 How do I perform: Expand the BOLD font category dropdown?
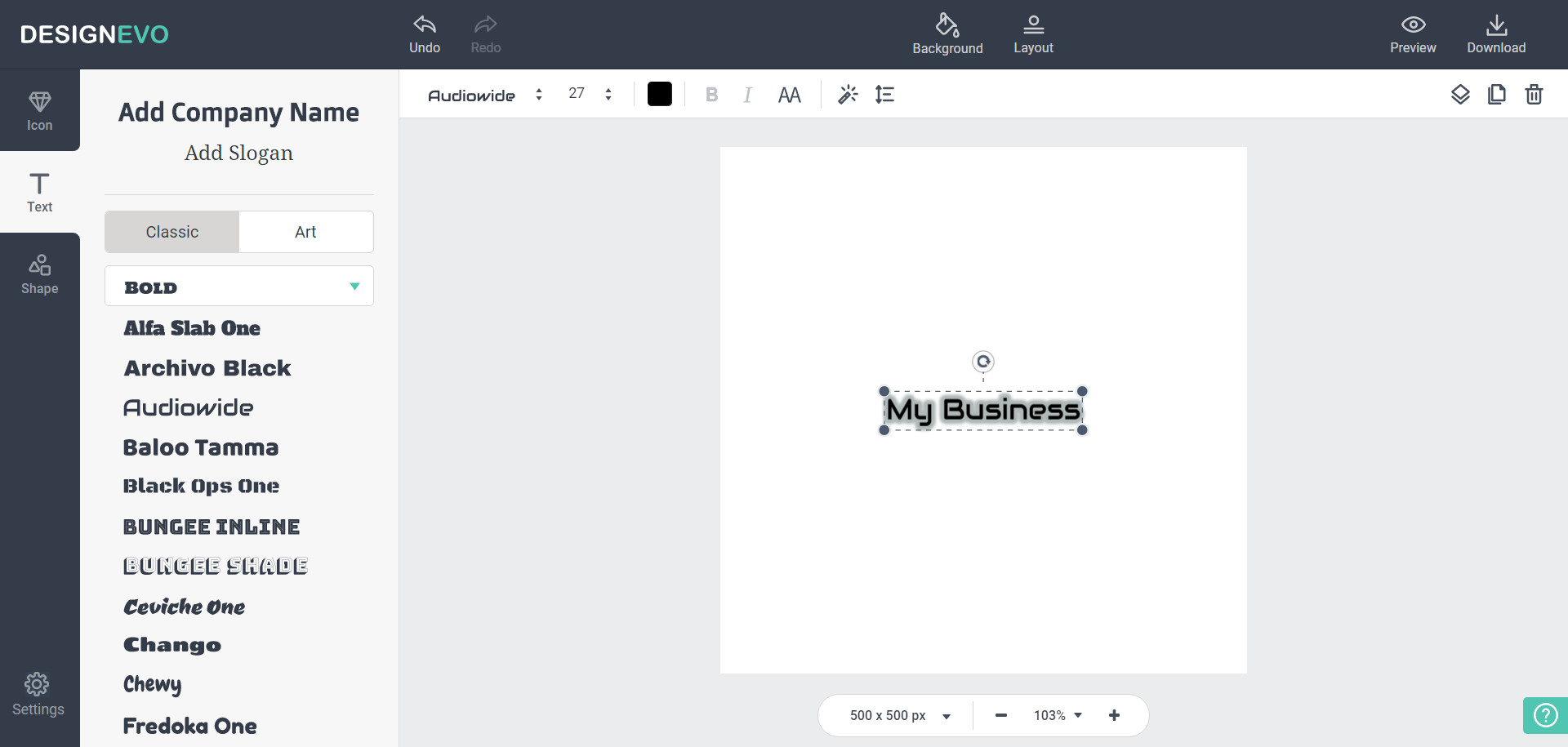(239, 287)
